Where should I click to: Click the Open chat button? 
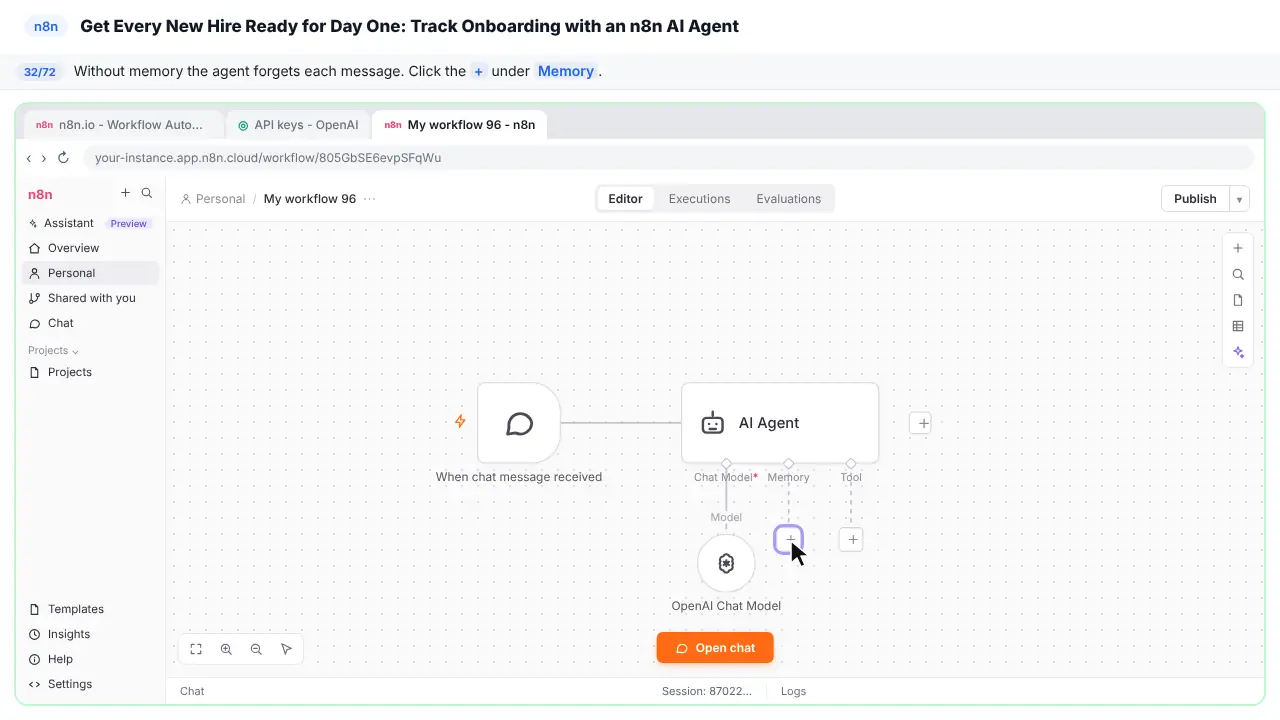(x=715, y=648)
